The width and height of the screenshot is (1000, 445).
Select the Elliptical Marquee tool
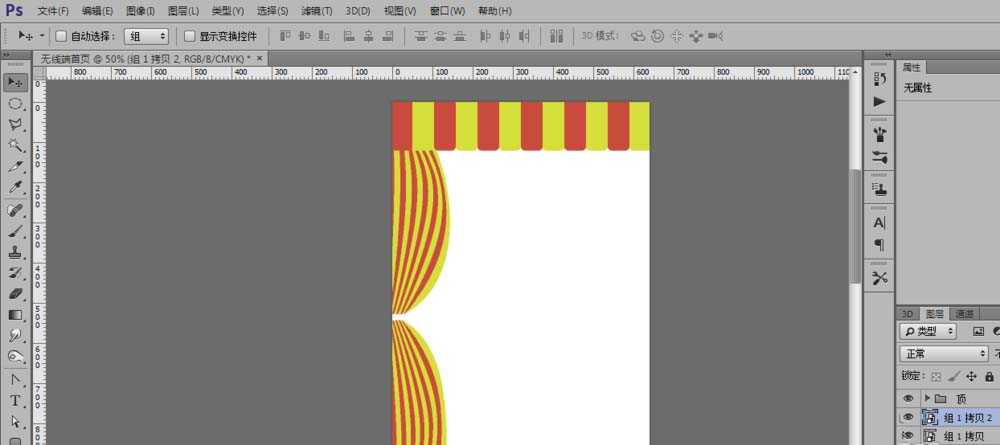(x=16, y=103)
